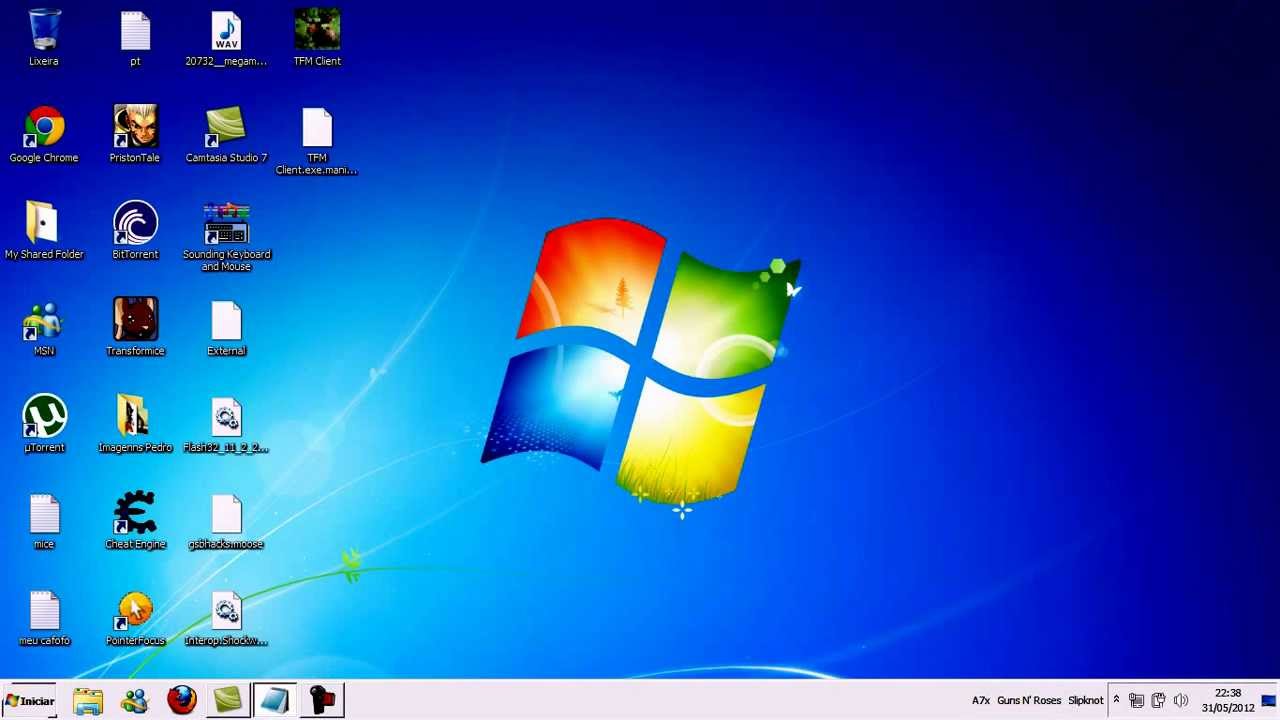This screenshot has height=720, width=1280.
Task: Click the Guns N' Roses toolbar link
Action: tap(1029, 701)
